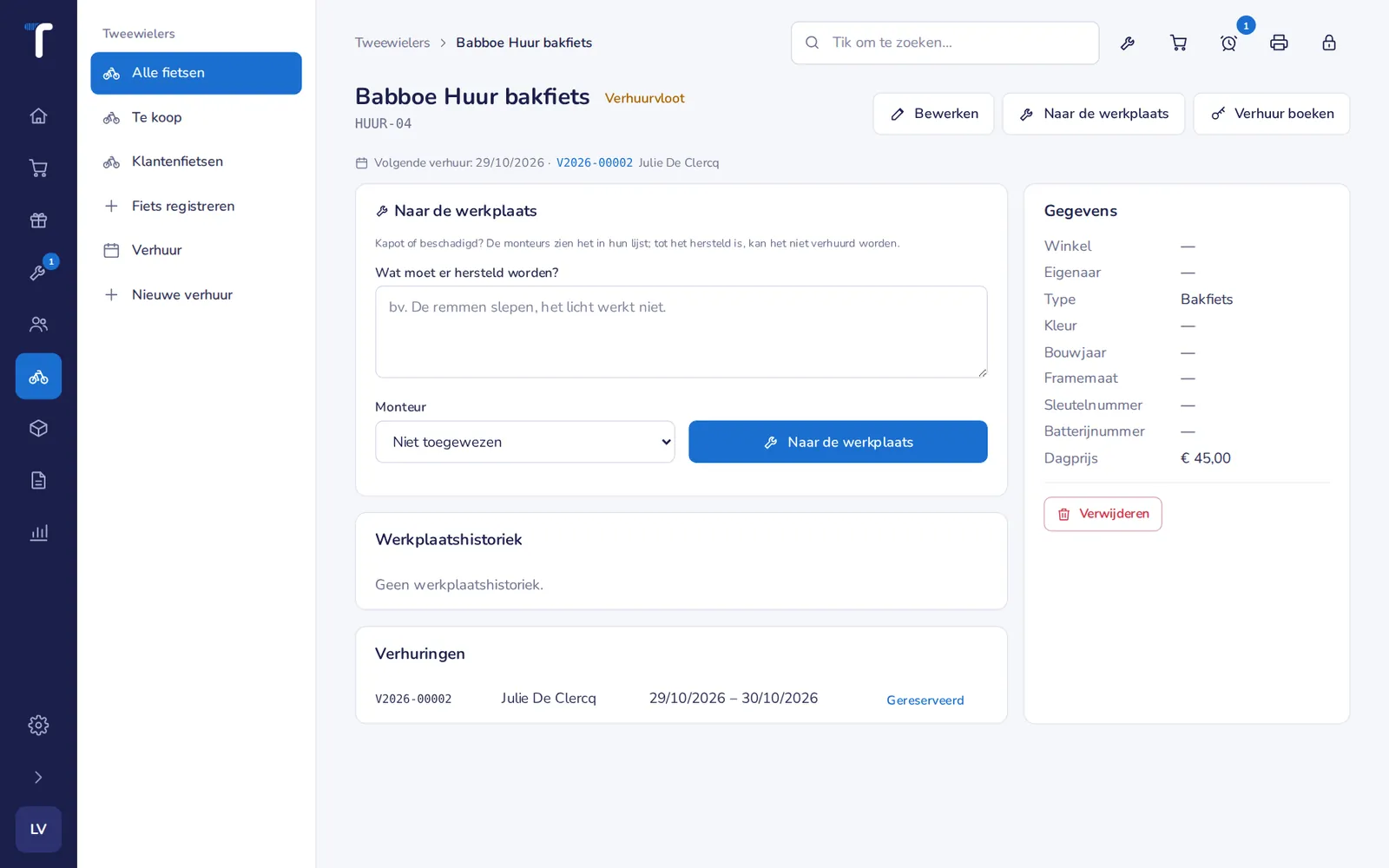Expand the sidebar with the chevron arrow
This screenshot has width=1389, height=868.
coord(38,778)
